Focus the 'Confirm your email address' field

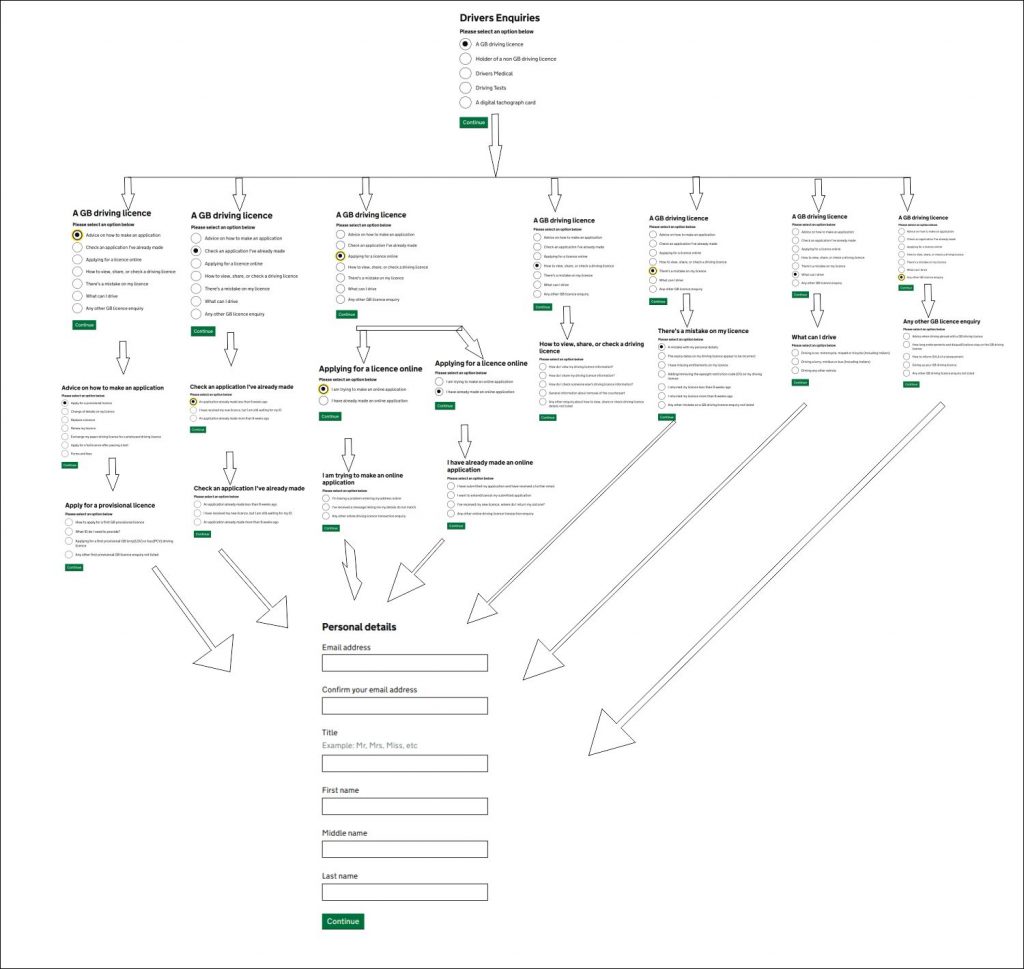[404, 706]
